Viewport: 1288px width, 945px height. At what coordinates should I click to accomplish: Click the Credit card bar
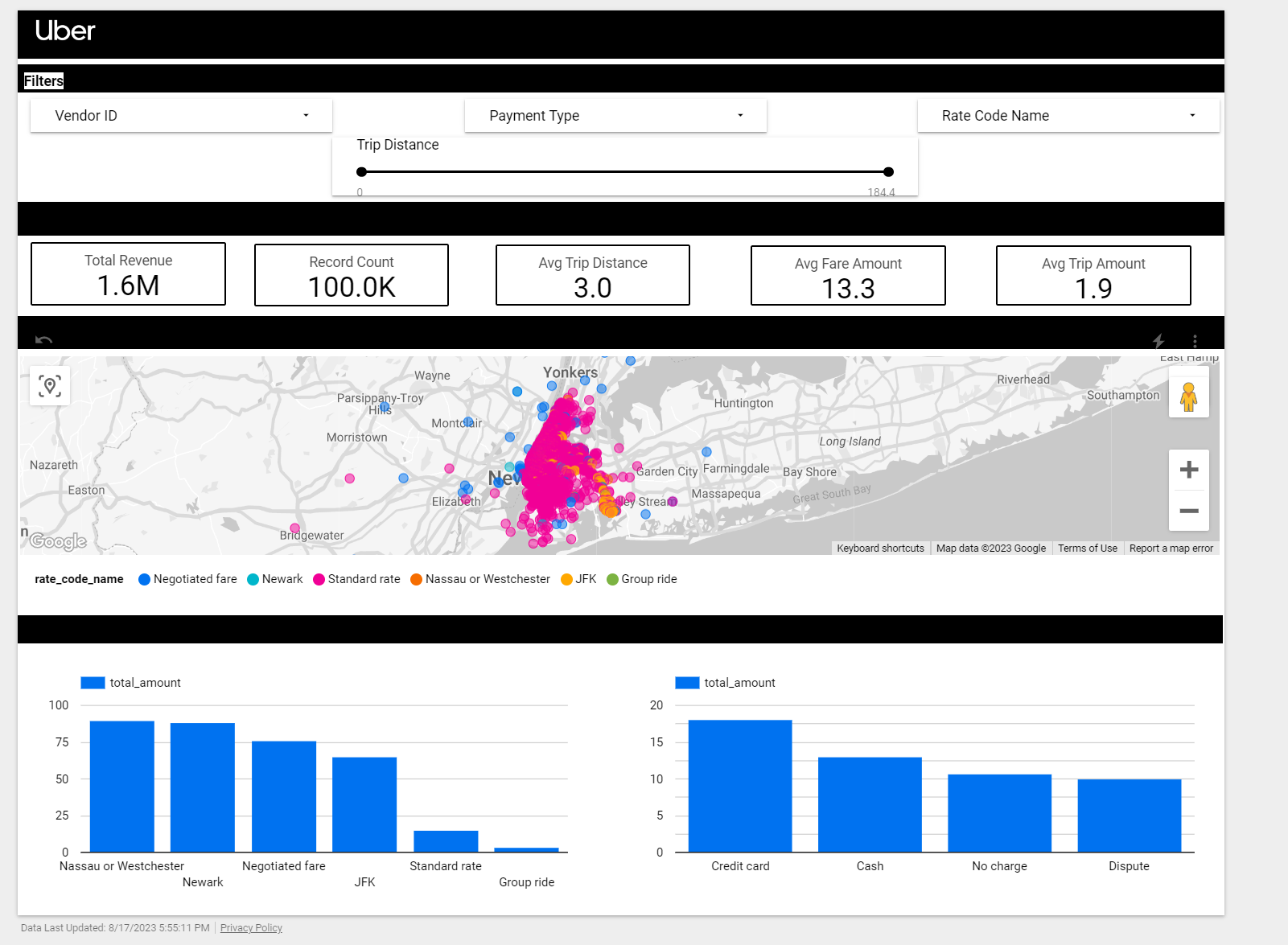740,787
